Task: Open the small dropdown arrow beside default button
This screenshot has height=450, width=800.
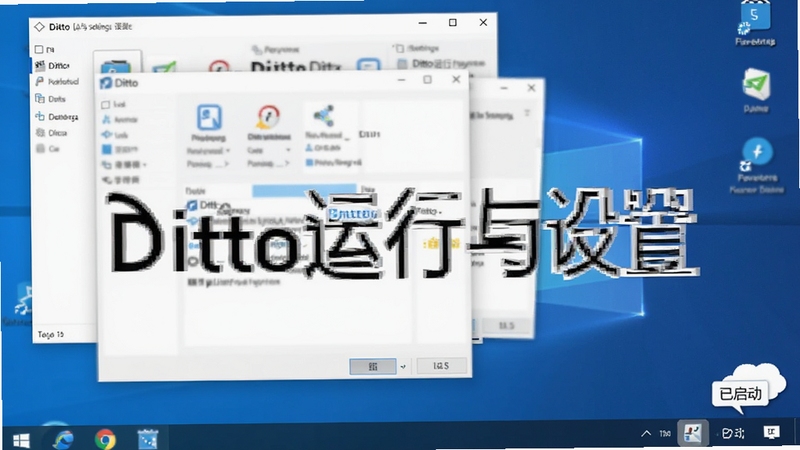Action: pyautogui.click(x=403, y=366)
